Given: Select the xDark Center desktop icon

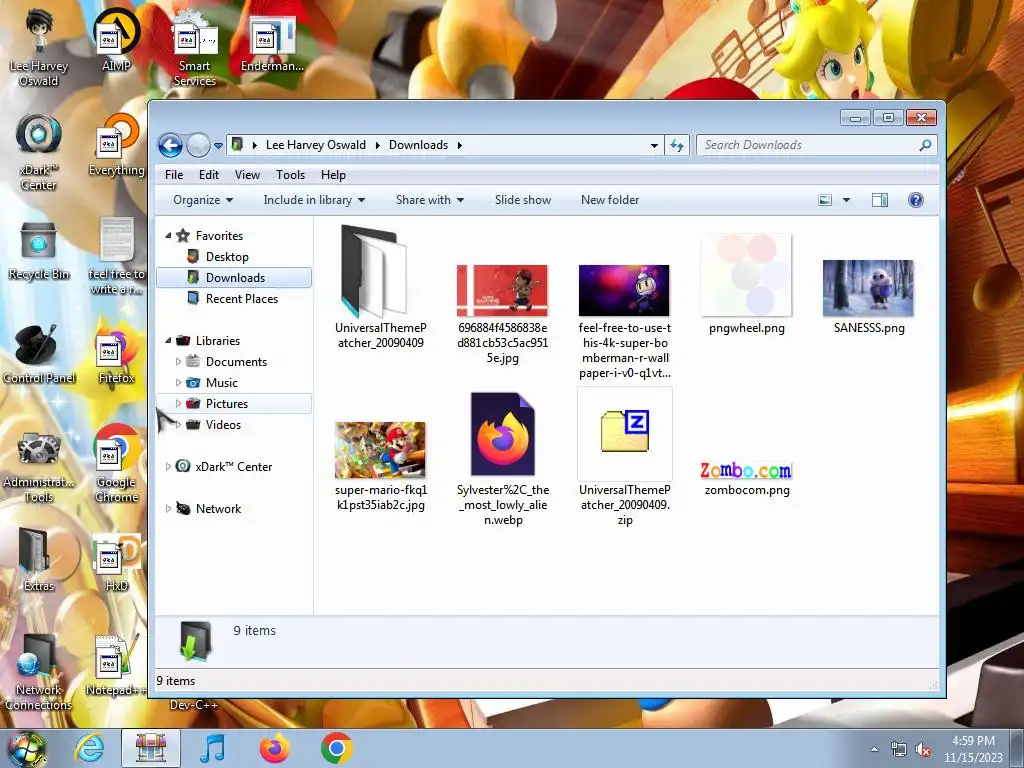Looking at the screenshot, I should (x=39, y=153).
